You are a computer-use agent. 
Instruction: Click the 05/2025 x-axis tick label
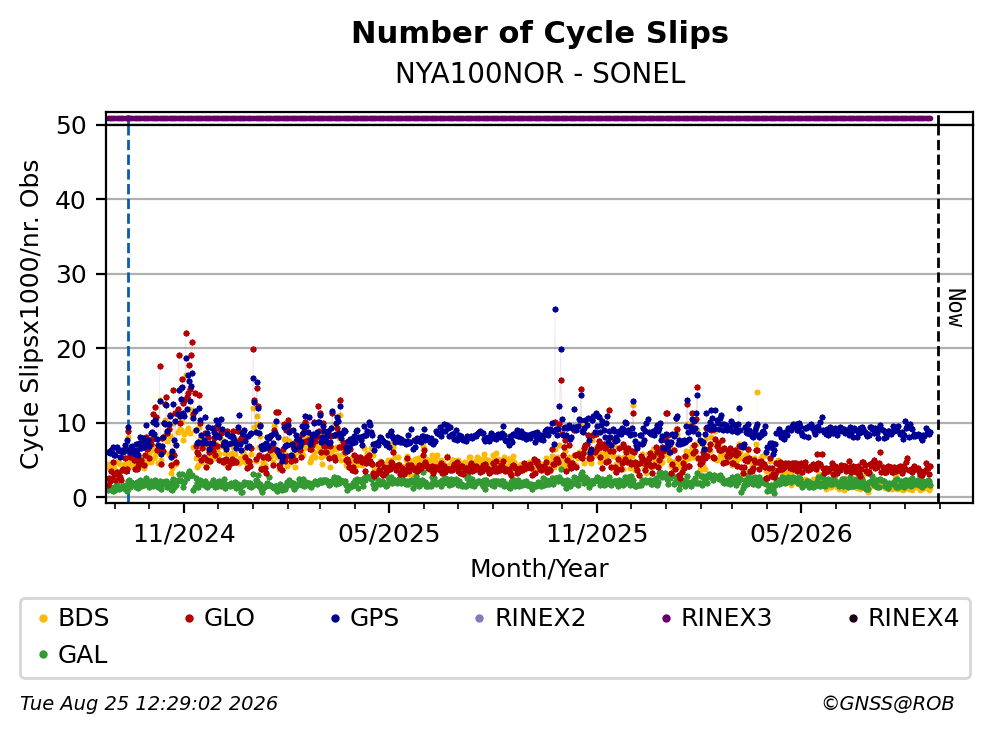[389, 534]
